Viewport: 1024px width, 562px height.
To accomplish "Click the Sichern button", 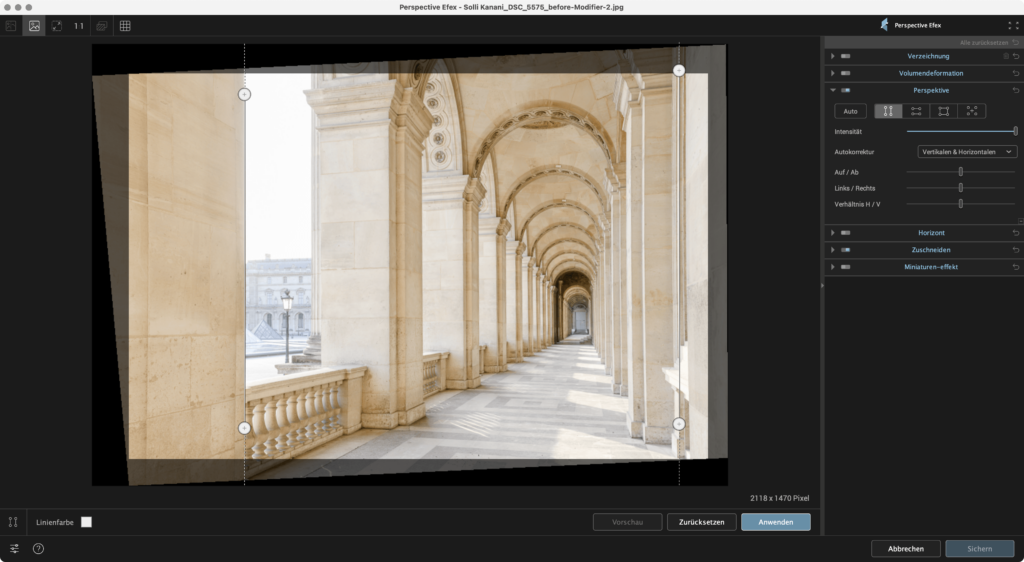I will [980, 548].
